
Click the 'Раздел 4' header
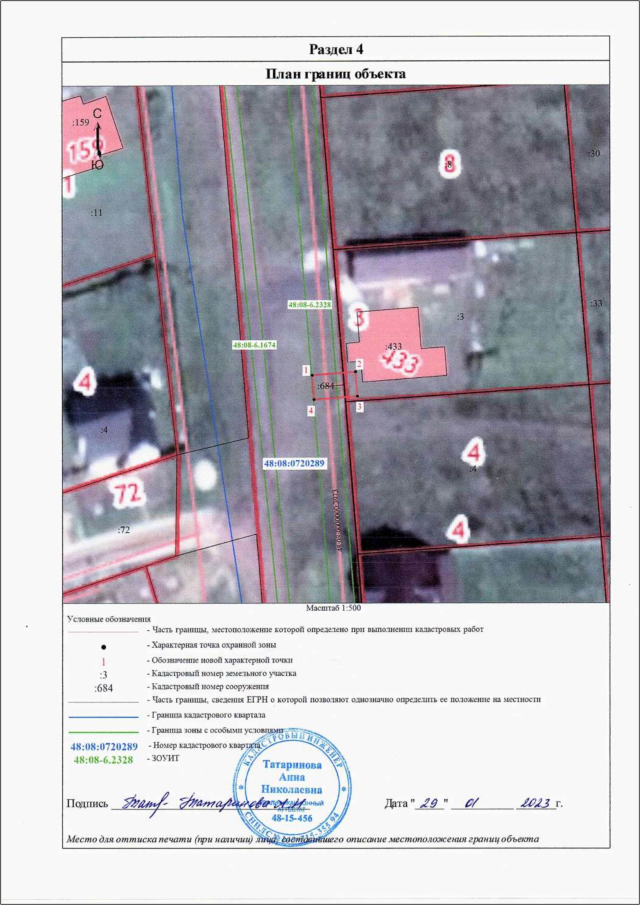(x=335, y=50)
